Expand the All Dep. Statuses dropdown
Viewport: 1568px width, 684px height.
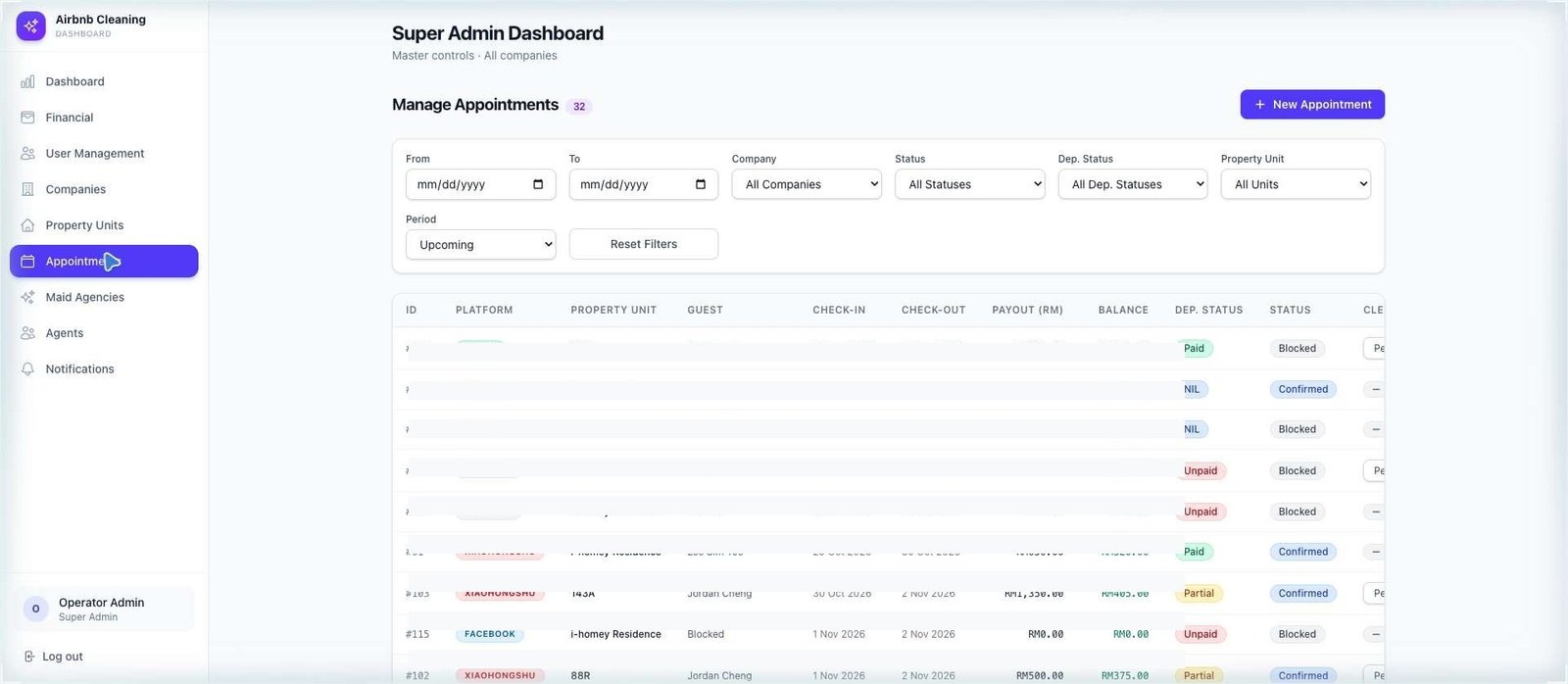coord(1133,184)
